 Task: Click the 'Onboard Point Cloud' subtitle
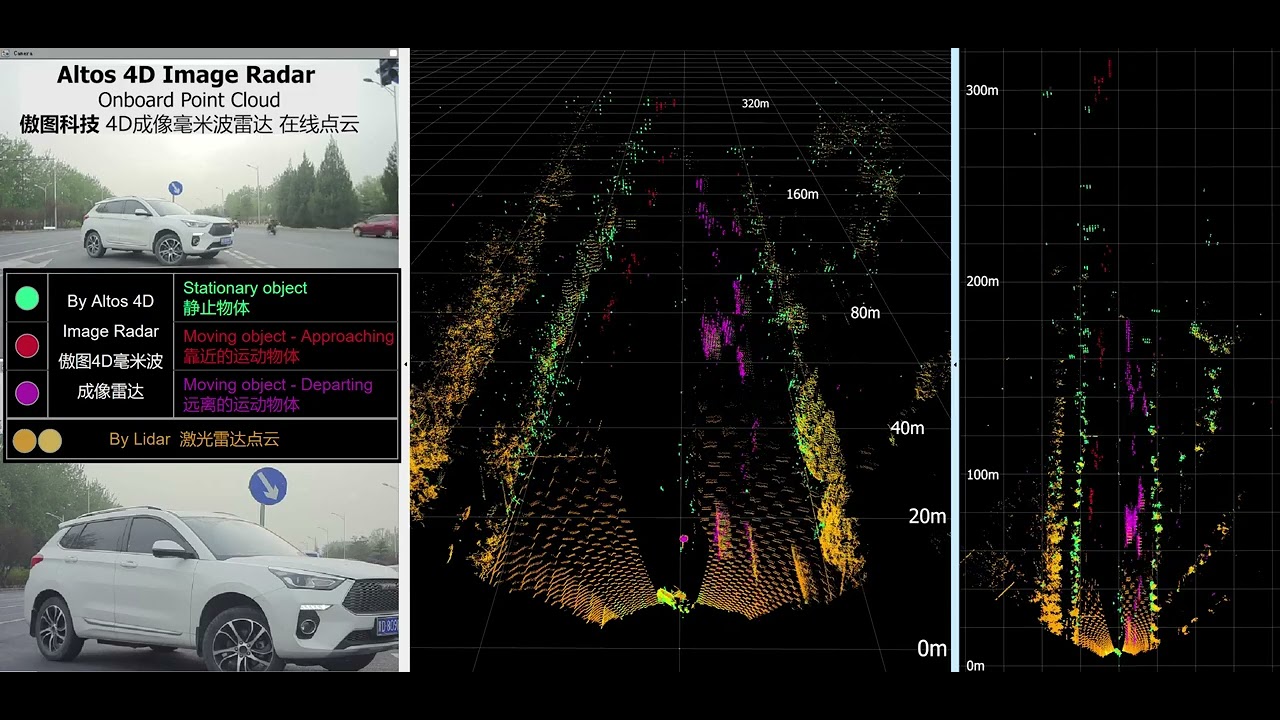(x=189, y=100)
